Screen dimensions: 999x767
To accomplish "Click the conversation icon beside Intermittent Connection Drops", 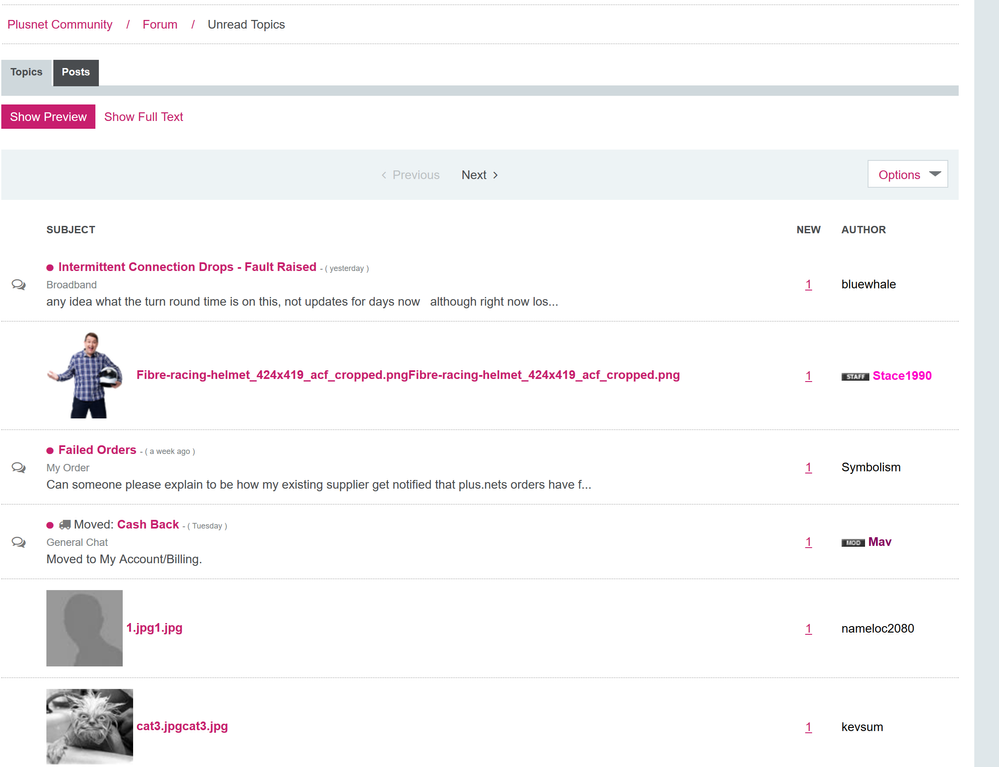I will (18, 285).
